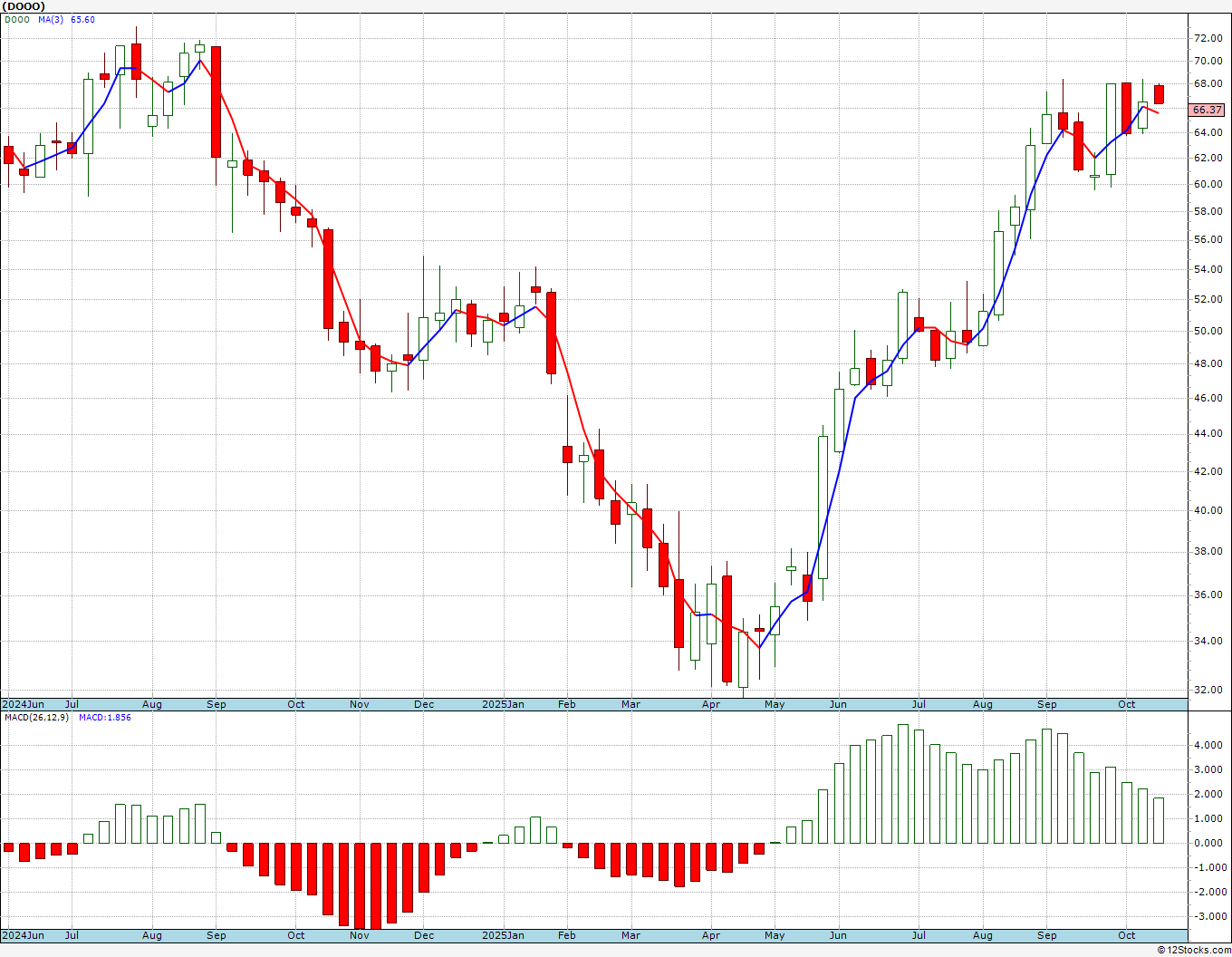Select the 56.00 price axis label
Screen dimensions: 1232x957
click(1208, 239)
